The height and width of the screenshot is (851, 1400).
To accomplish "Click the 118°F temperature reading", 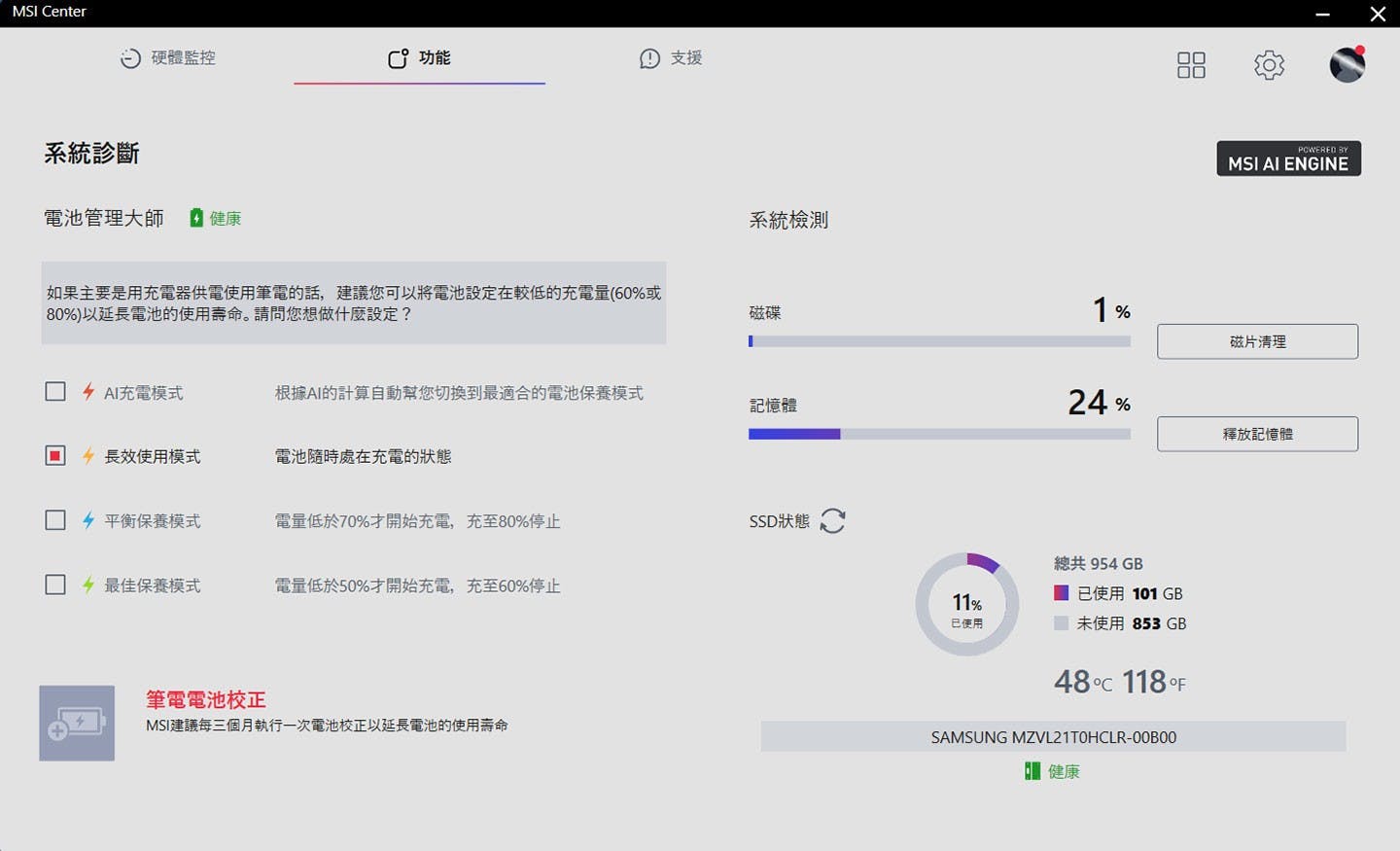I will (x=1154, y=681).
